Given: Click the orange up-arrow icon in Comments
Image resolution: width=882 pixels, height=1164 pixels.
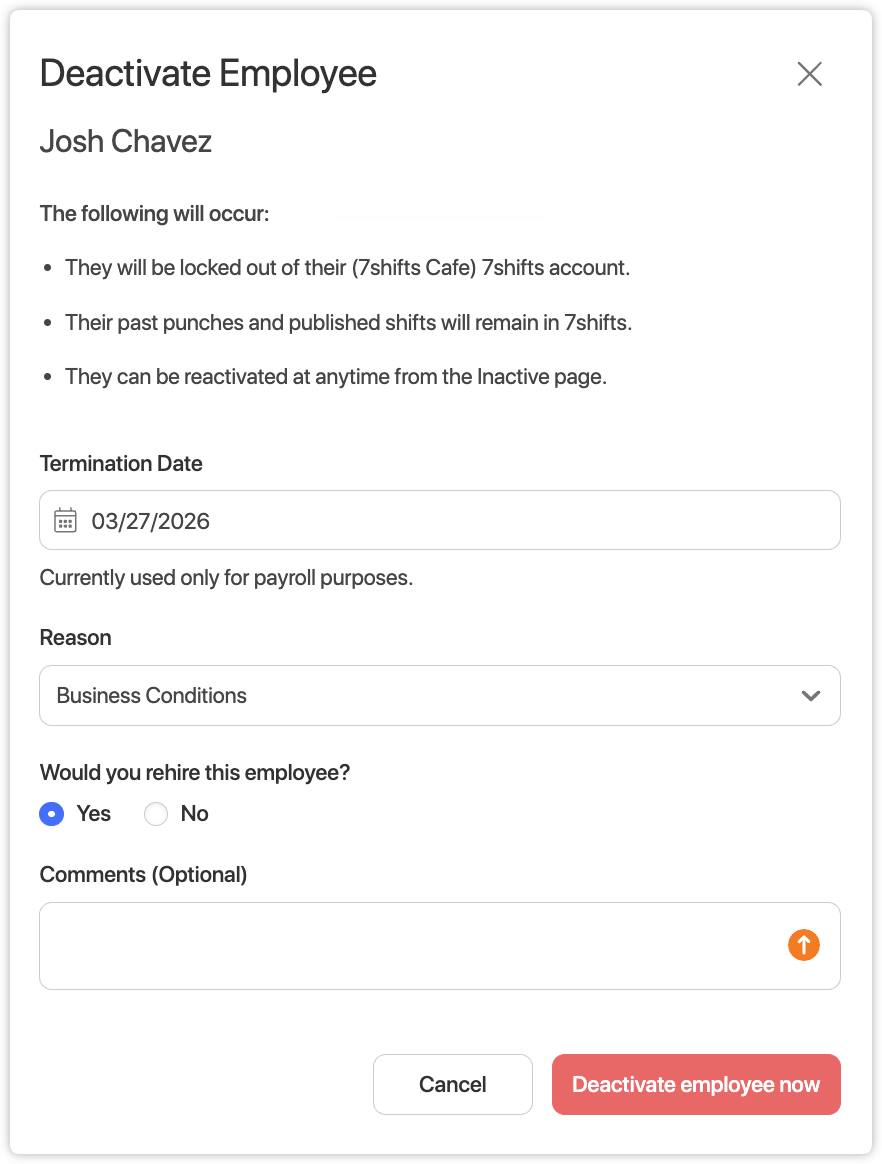Looking at the screenshot, I should coord(803,945).
